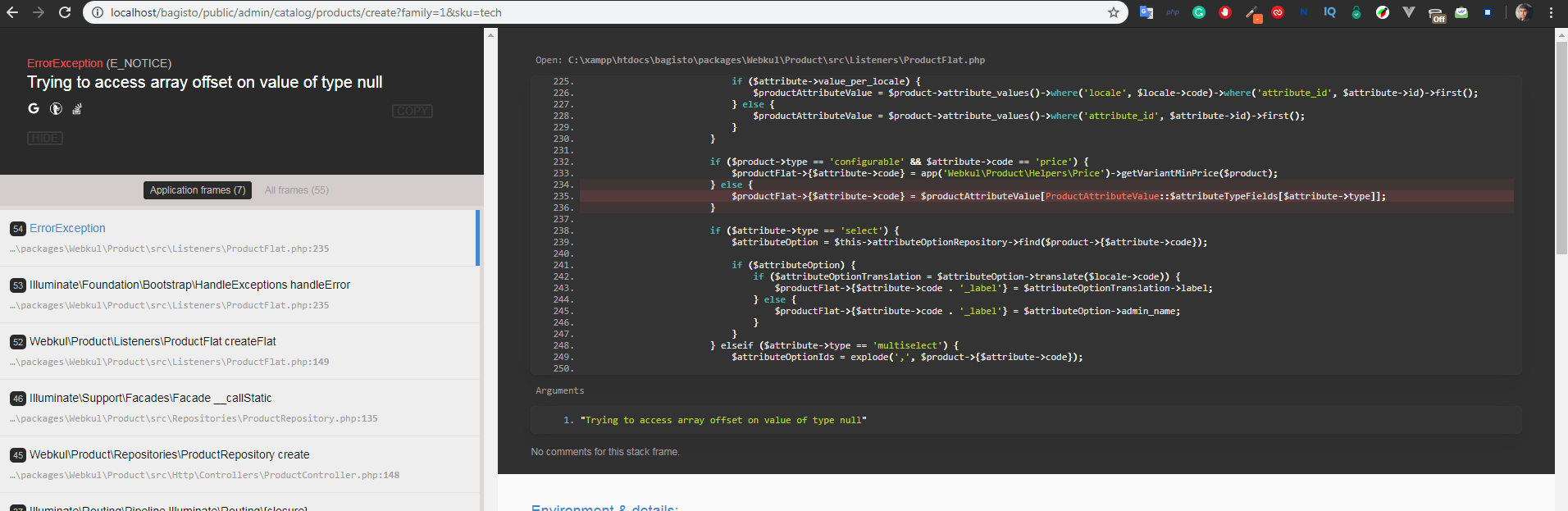This screenshot has height=511, width=1568.
Task: Click the ErrorException title text
Action: (65, 63)
